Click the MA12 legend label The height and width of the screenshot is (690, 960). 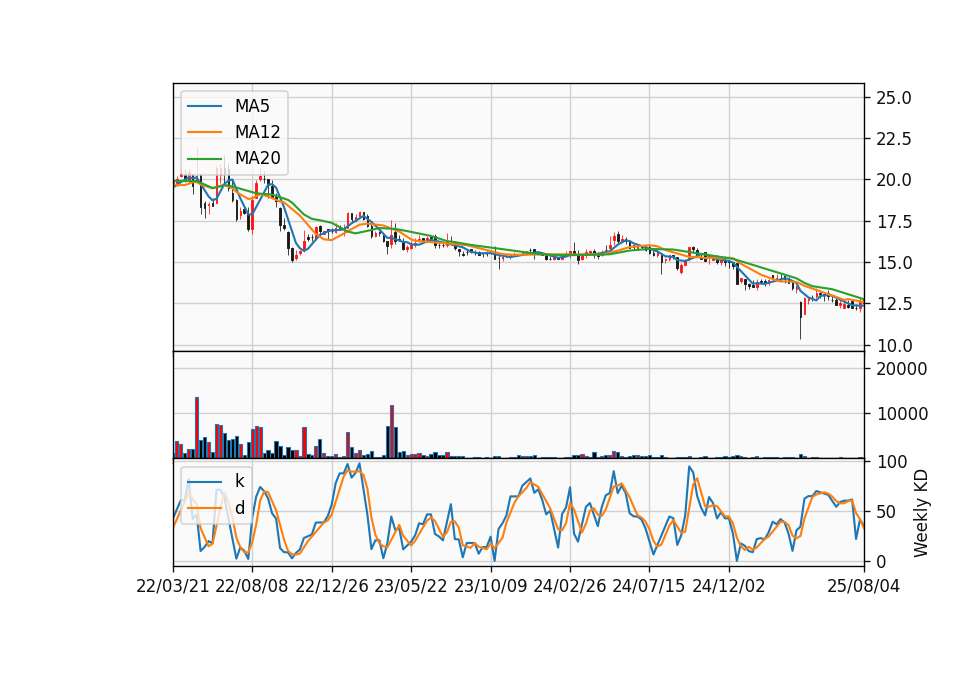[257, 132]
